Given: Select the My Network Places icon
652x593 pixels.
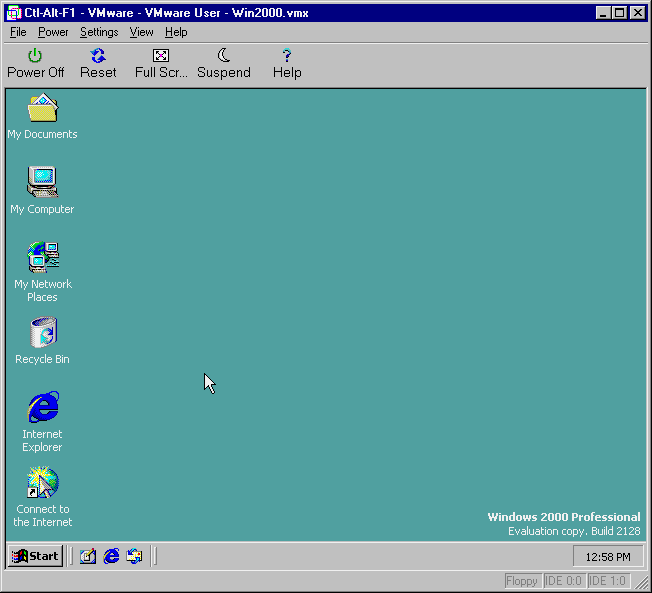Looking at the screenshot, I should [x=43, y=258].
